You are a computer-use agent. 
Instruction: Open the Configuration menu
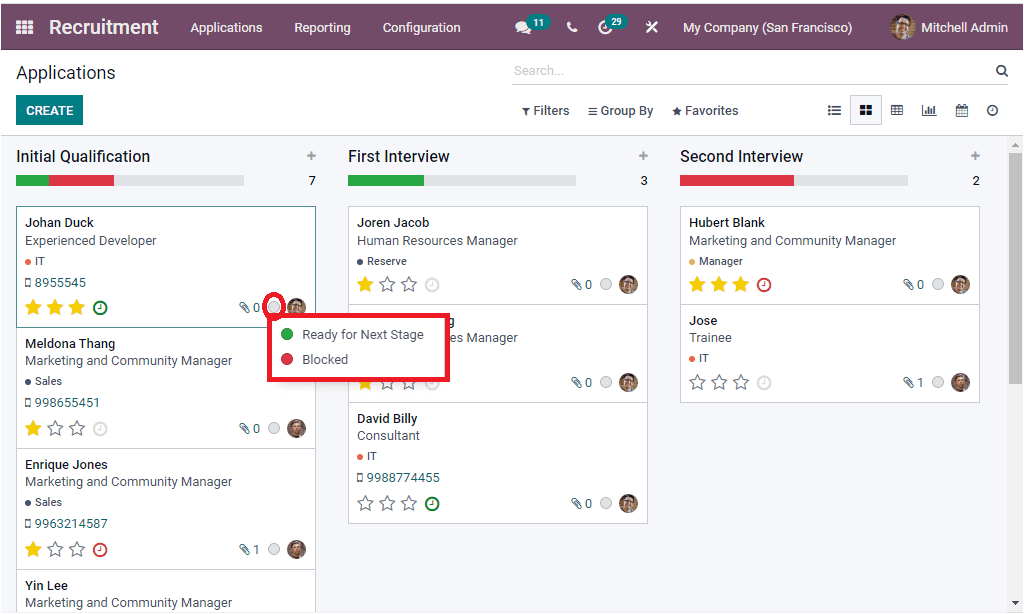pos(421,28)
